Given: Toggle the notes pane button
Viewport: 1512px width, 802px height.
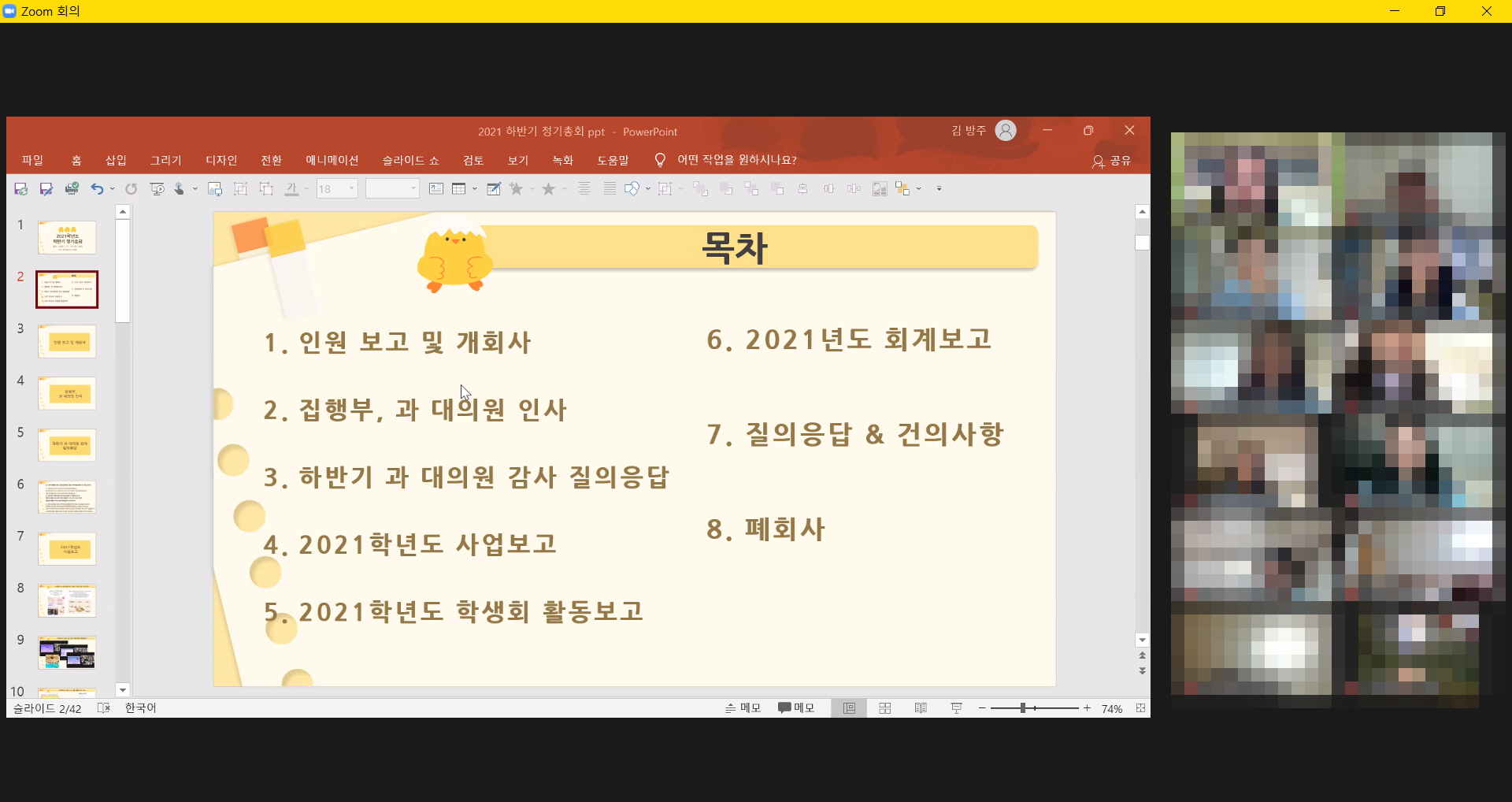Looking at the screenshot, I should (x=743, y=708).
